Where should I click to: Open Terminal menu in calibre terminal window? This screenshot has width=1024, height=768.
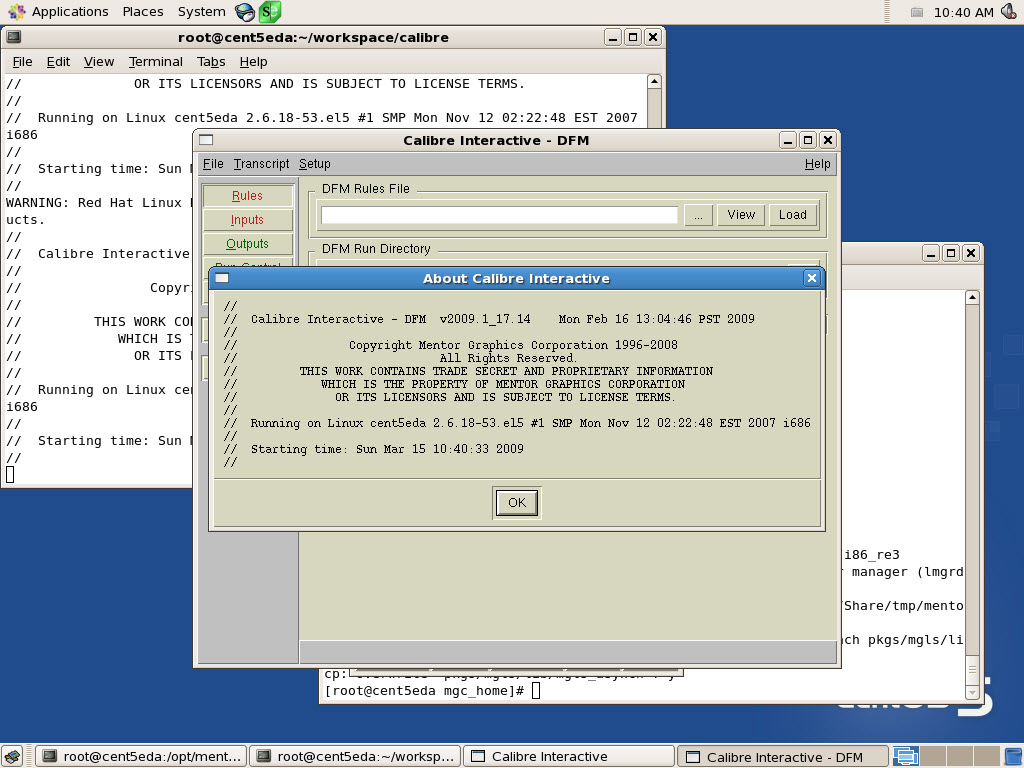[155, 61]
